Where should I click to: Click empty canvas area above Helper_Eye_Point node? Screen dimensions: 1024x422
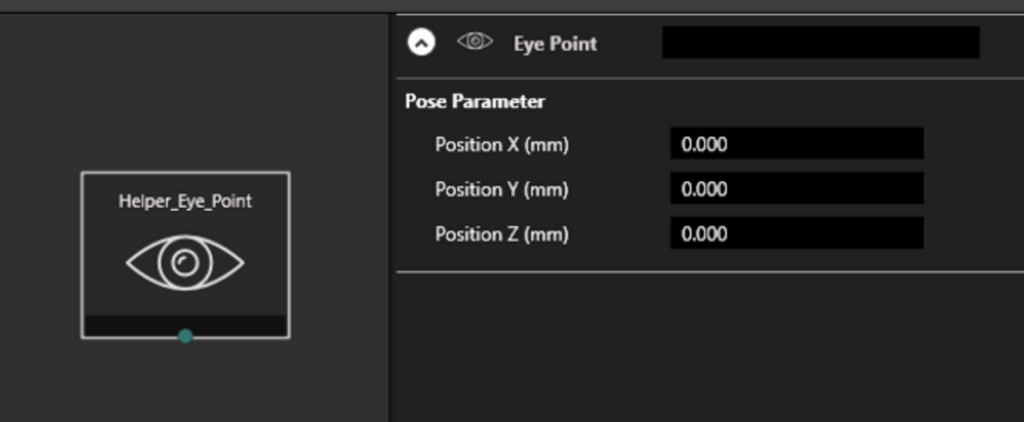(185, 91)
